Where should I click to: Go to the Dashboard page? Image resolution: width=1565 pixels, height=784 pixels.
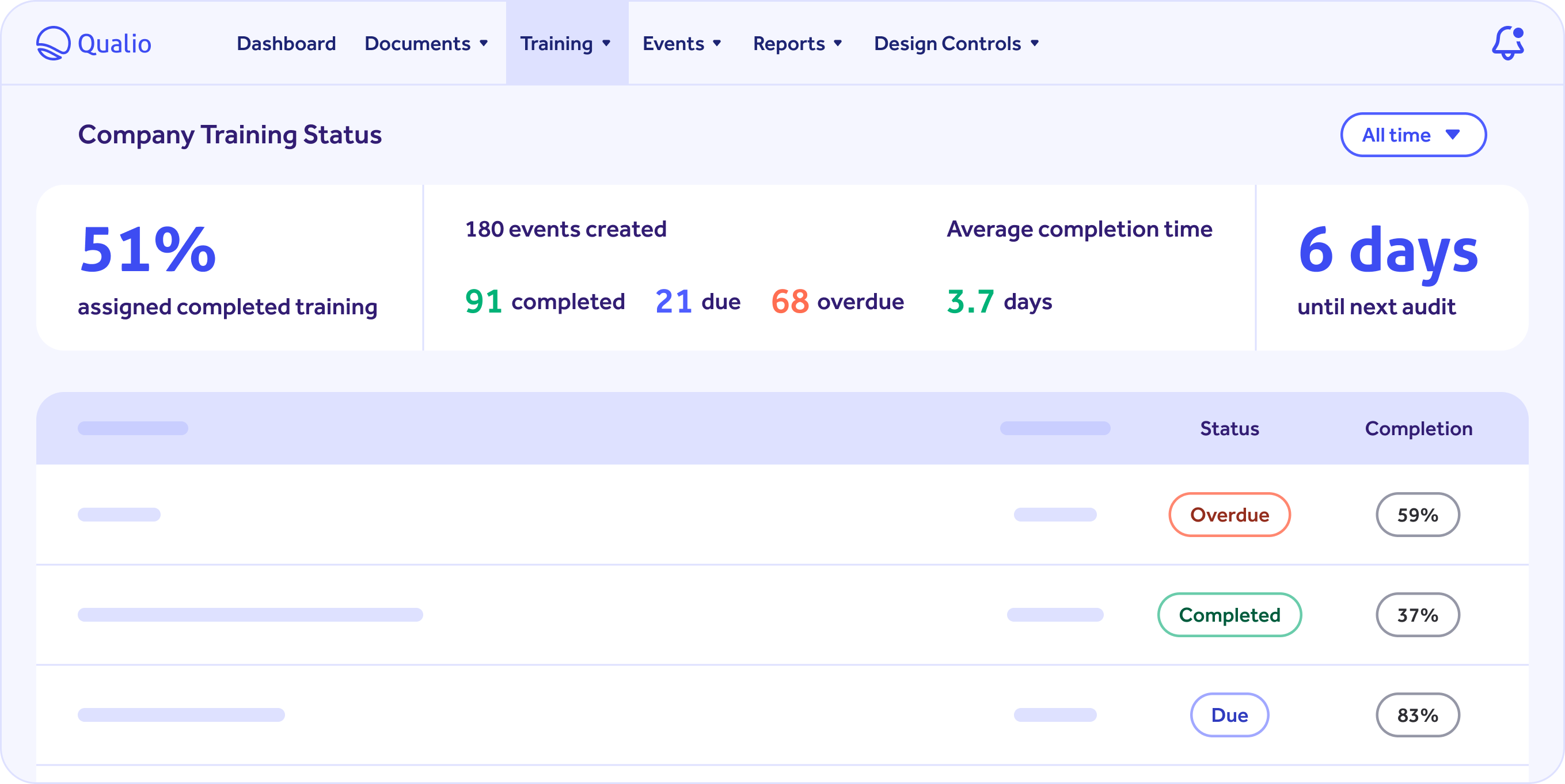[286, 43]
